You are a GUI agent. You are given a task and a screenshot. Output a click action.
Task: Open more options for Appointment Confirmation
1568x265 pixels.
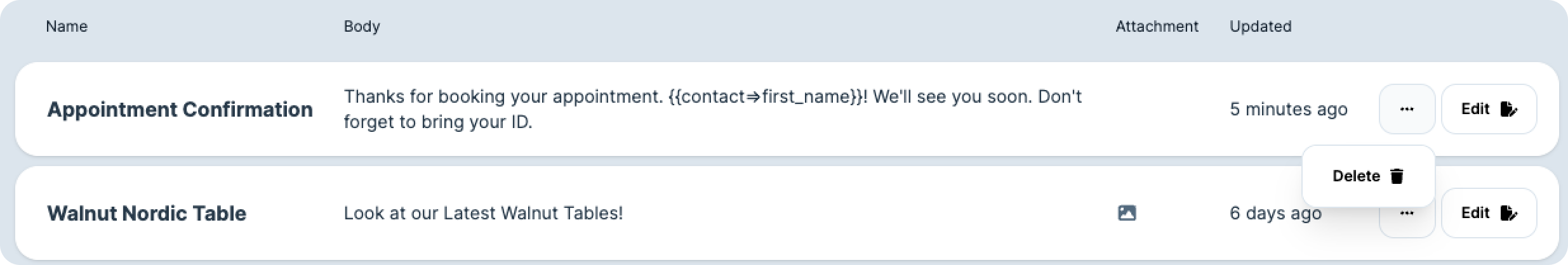(x=1406, y=109)
